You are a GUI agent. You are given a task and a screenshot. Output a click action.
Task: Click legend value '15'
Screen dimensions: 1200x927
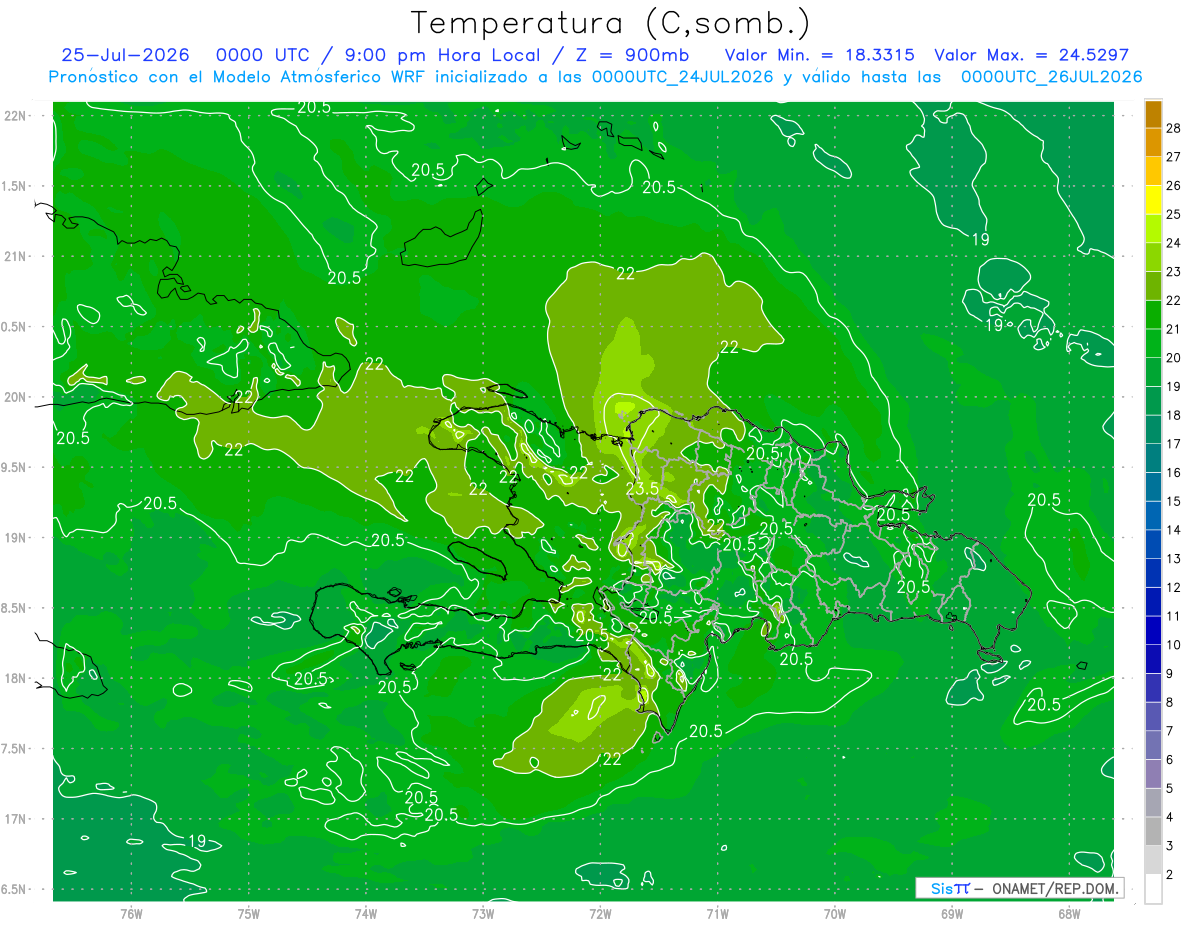tap(1174, 501)
